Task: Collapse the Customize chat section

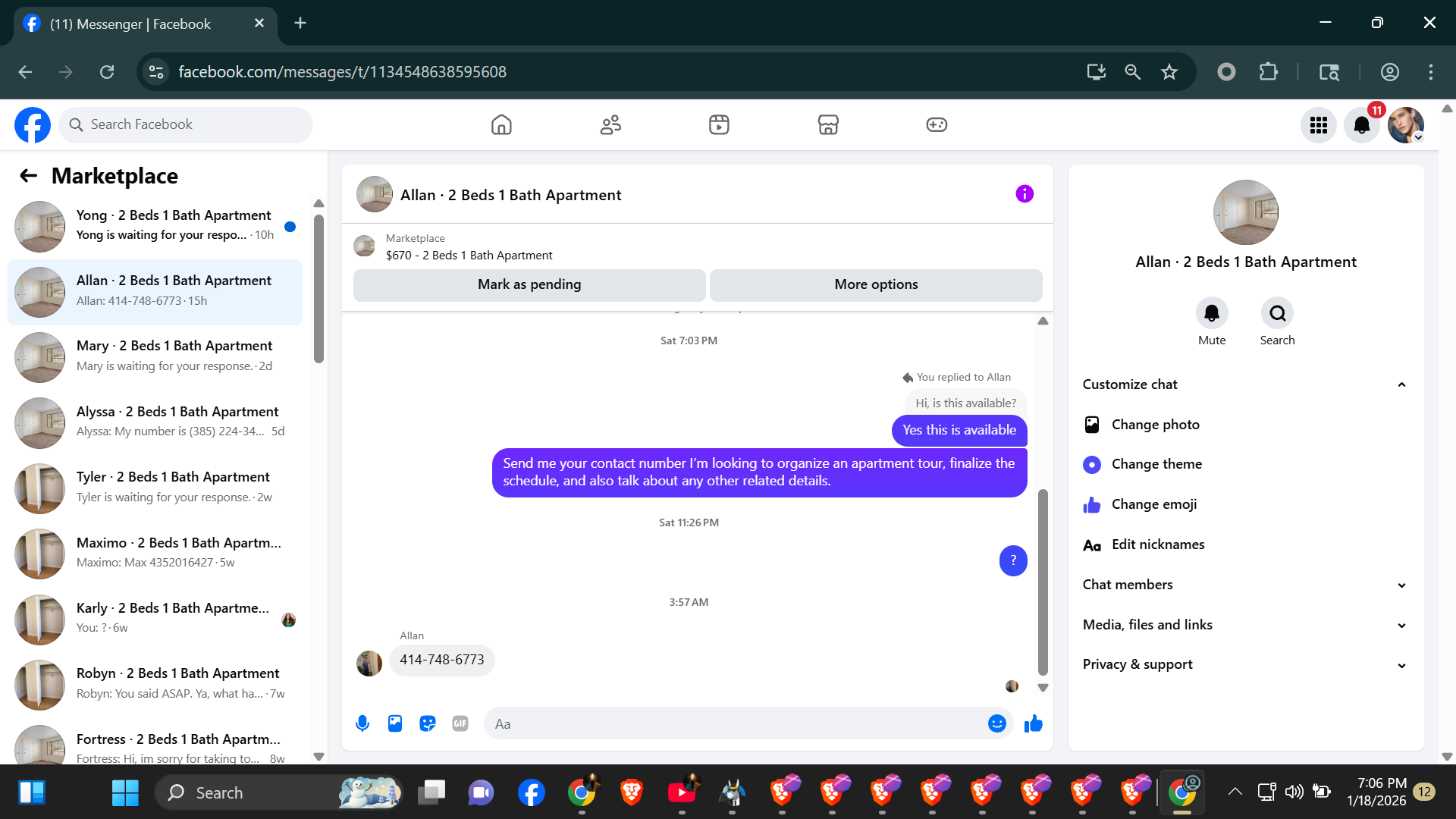Action: click(1401, 384)
